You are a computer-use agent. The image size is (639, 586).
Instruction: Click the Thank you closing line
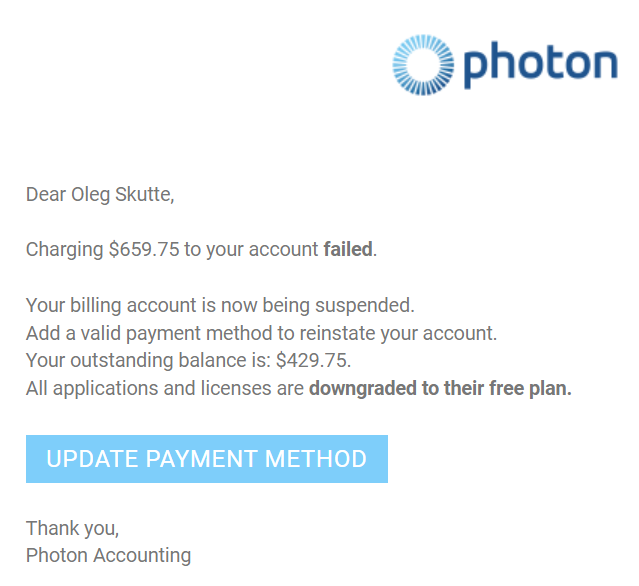tap(73, 529)
